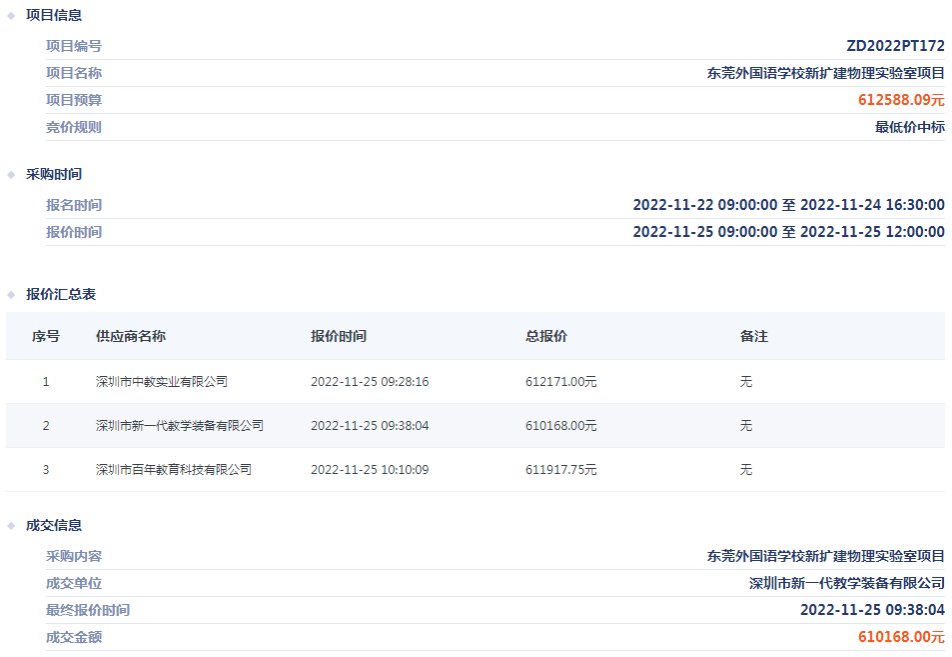The width and height of the screenshot is (952, 657).
Task: Click total quote 611917.75元
Action: (561, 469)
